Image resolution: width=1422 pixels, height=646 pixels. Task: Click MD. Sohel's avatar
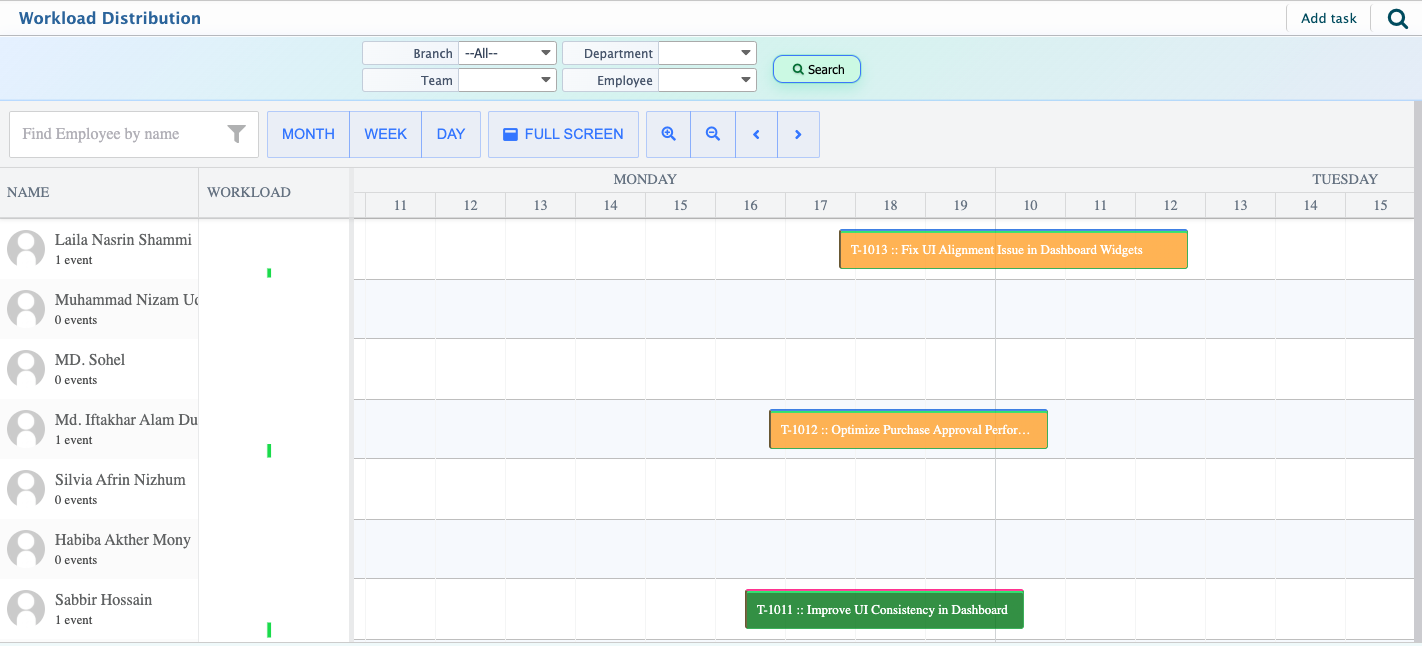[26, 369]
